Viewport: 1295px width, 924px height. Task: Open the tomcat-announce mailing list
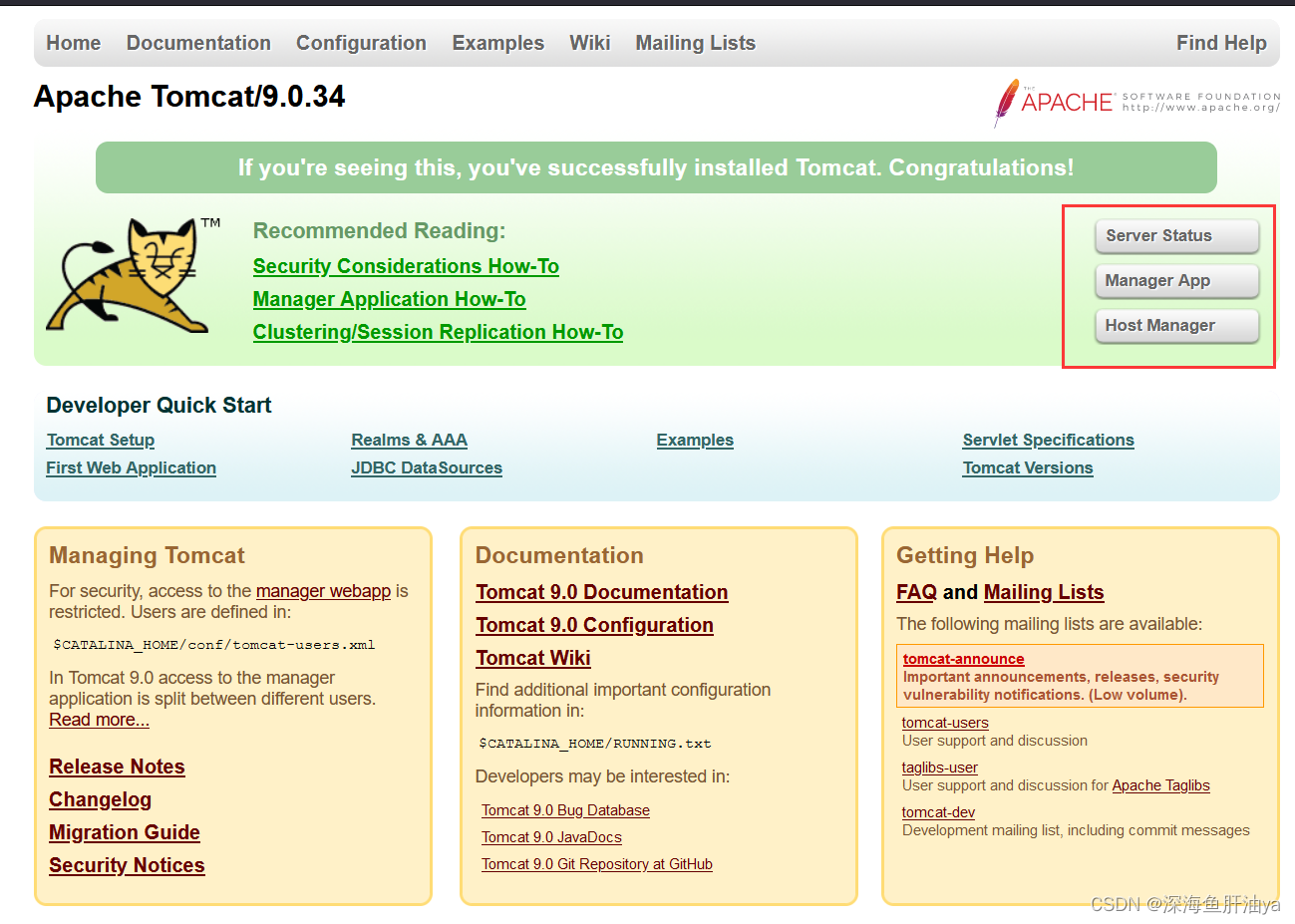click(x=963, y=658)
